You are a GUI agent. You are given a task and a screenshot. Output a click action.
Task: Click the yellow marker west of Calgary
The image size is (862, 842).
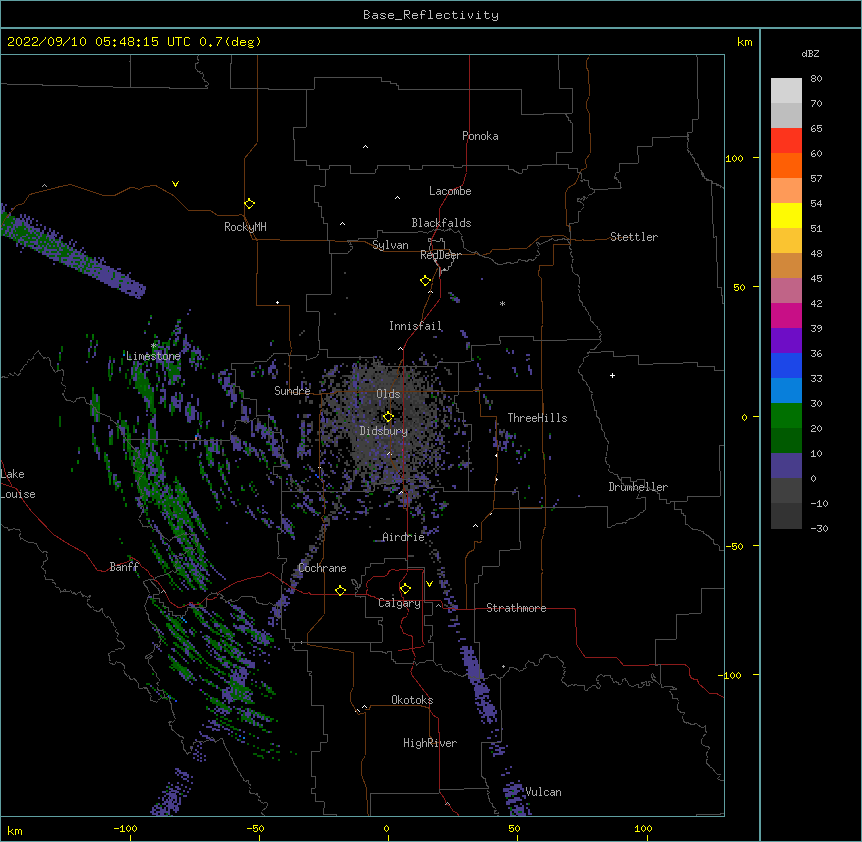340,590
